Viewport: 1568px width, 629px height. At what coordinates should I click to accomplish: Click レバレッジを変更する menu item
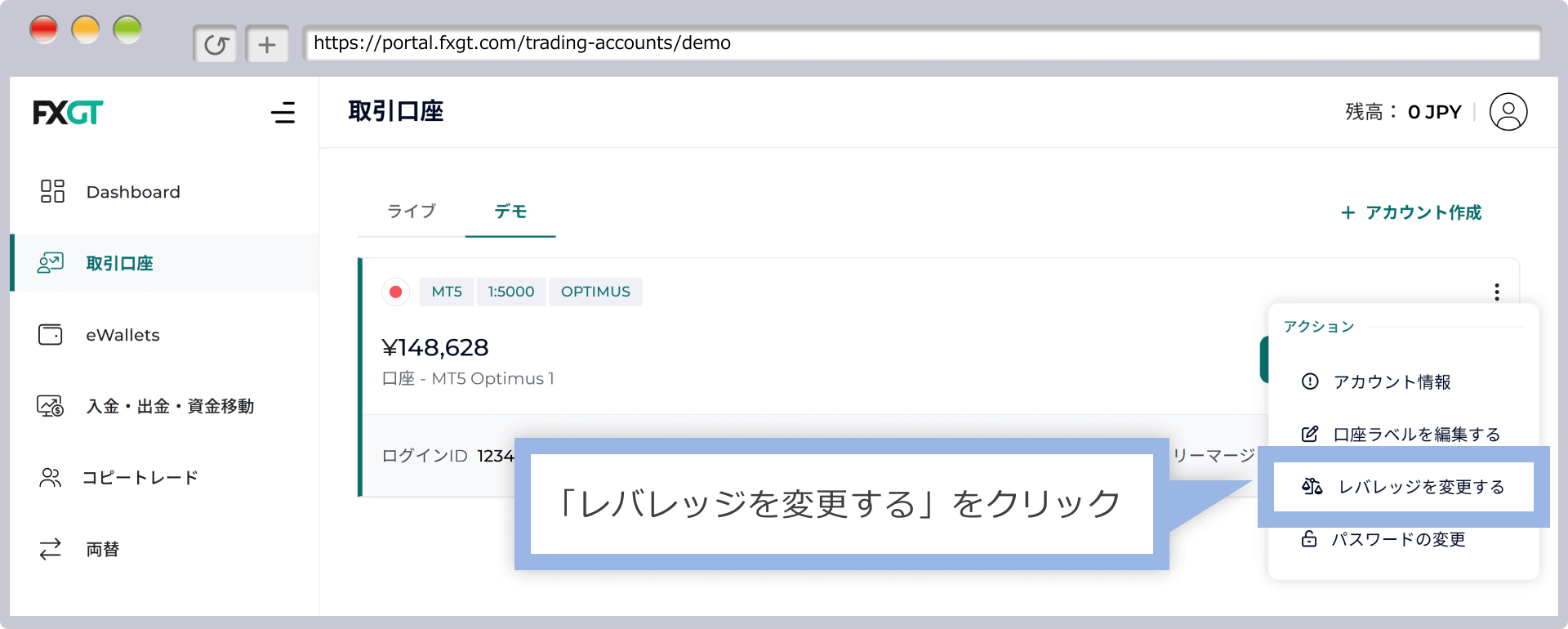coord(1421,487)
